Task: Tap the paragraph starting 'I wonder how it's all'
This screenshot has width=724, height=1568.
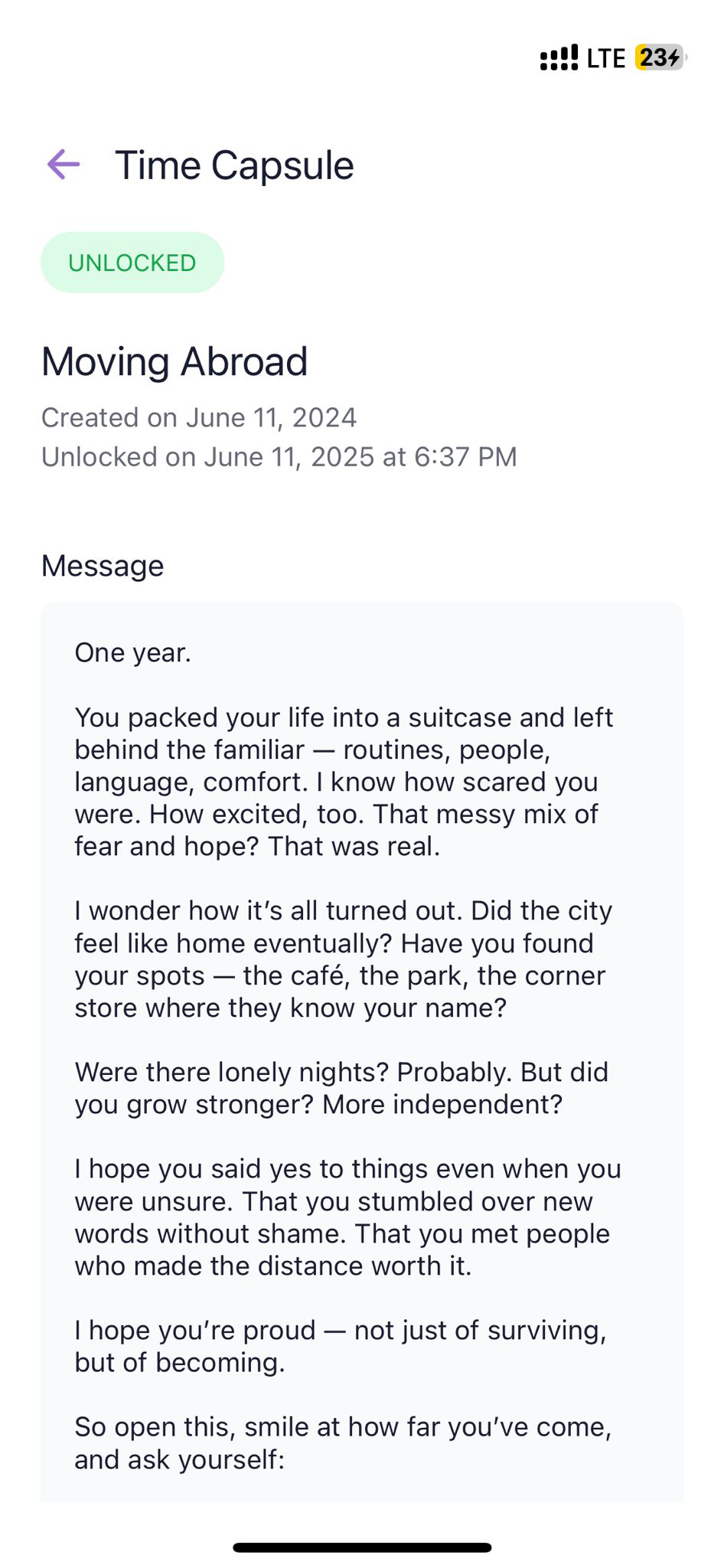Action: tap(344, 959)
